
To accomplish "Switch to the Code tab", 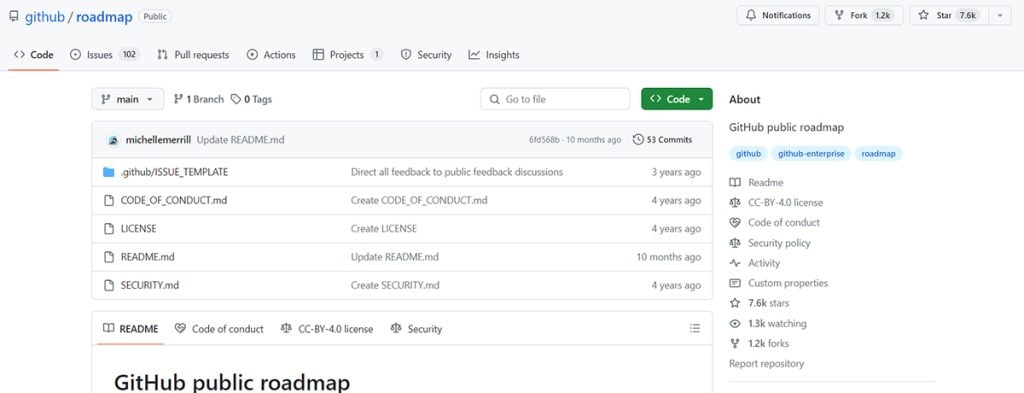I will (33, 55).
